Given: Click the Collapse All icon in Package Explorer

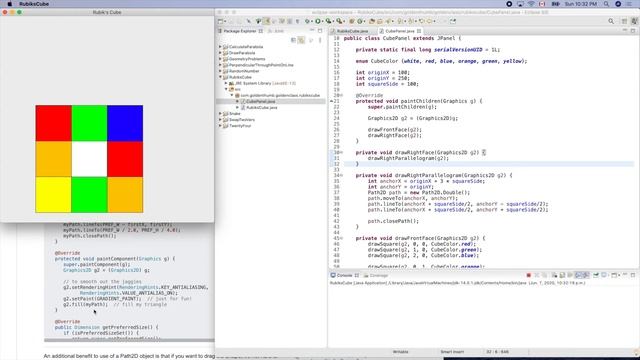Looking at the screenshot, I should pyautogui.click(x=293, y=40).
